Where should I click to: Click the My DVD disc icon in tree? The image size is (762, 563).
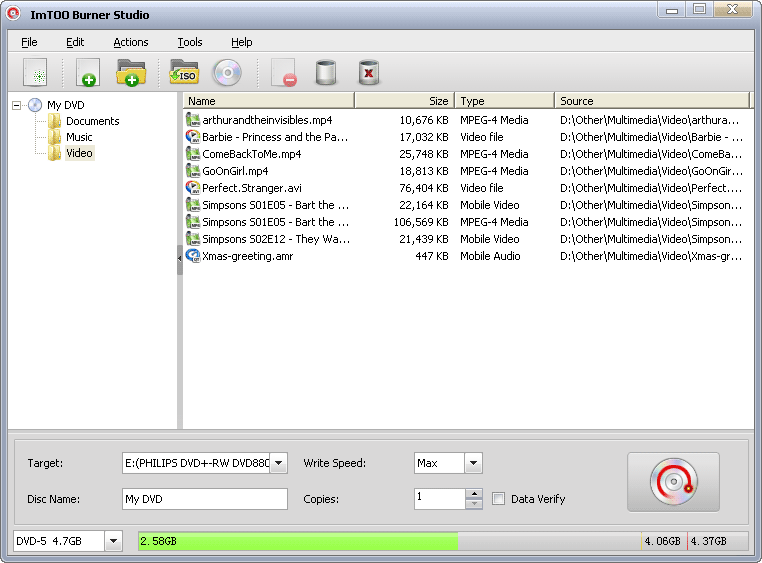click(x=35, y=105)
